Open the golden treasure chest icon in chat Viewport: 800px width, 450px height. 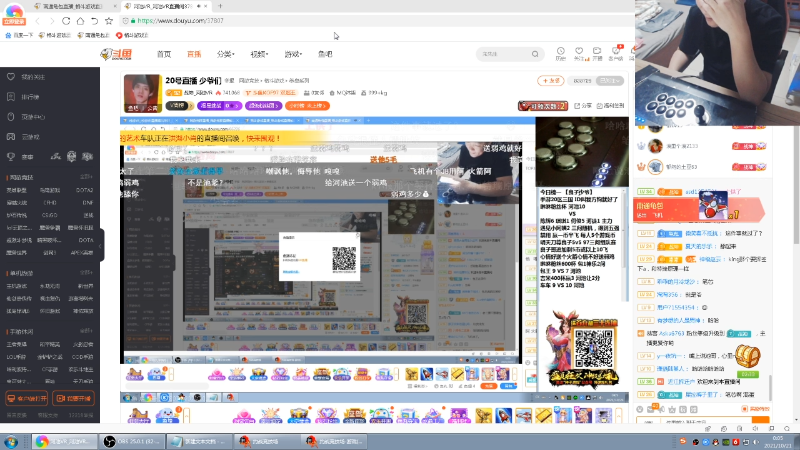(747, 356)
